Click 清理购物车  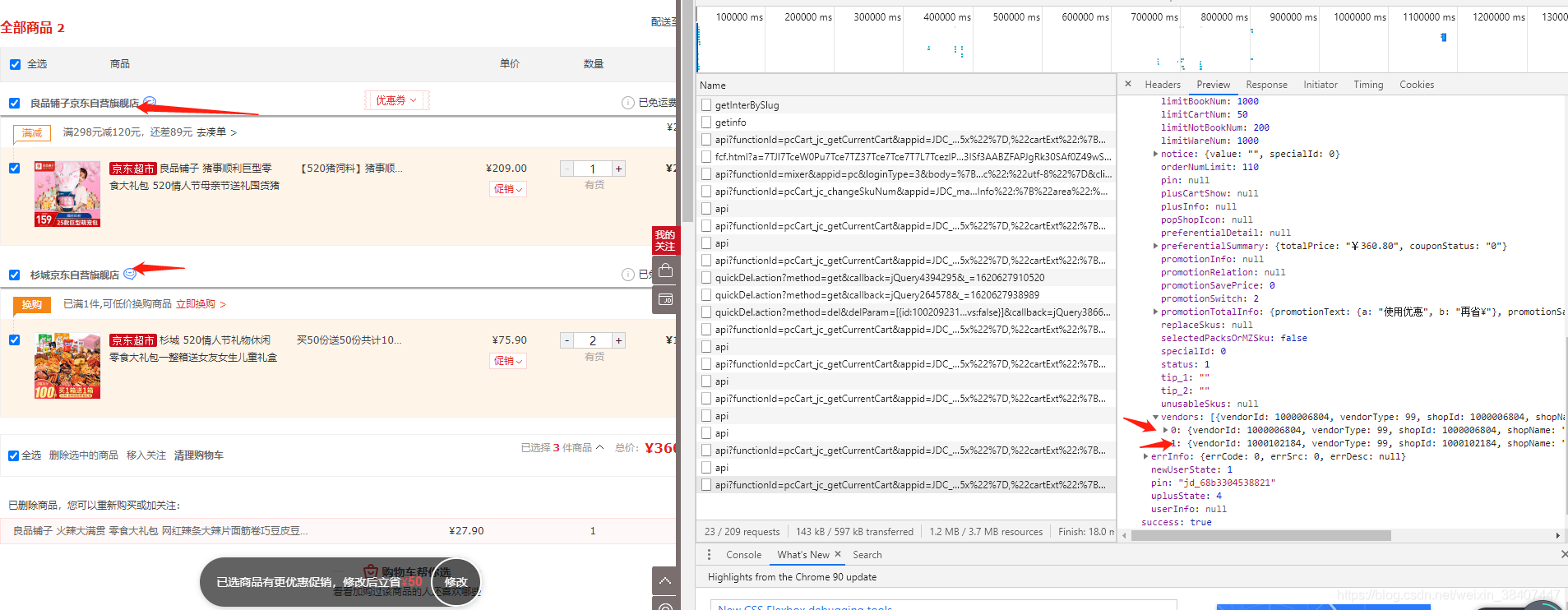198,455
